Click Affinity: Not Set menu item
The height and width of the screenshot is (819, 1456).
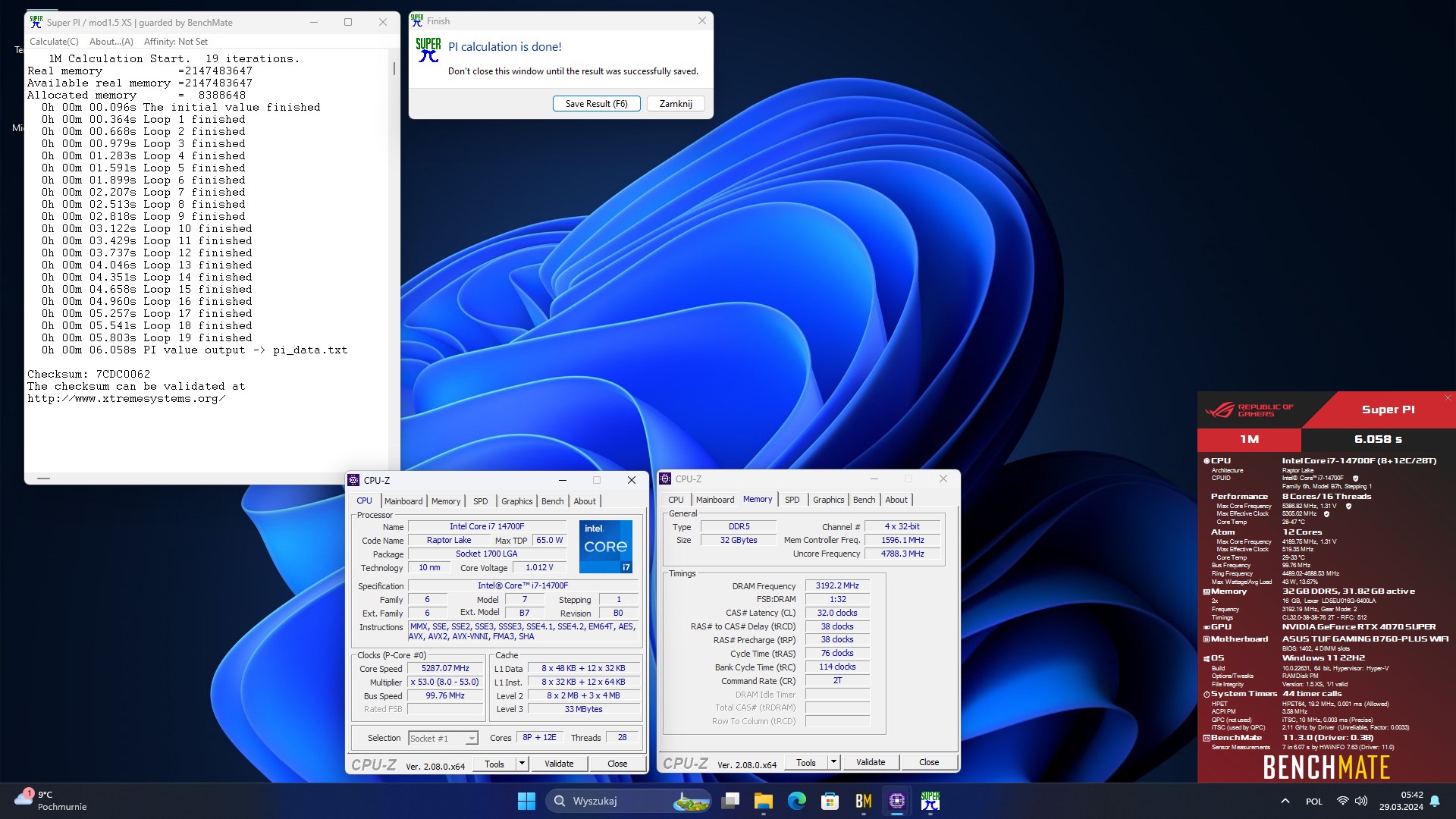coord(176,42)
